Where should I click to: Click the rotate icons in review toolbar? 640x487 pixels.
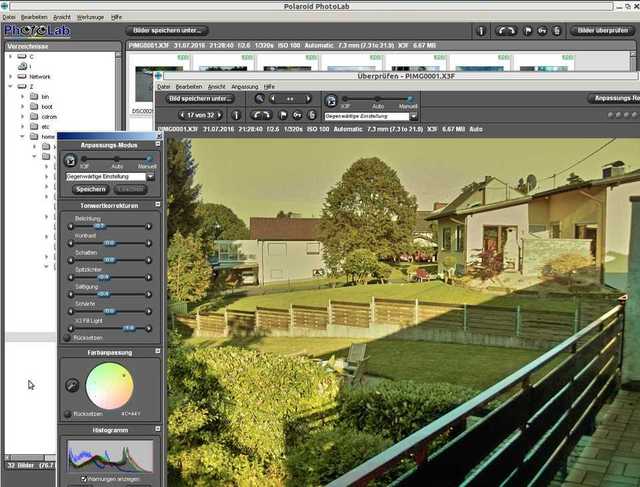click(x=262, y=115)
